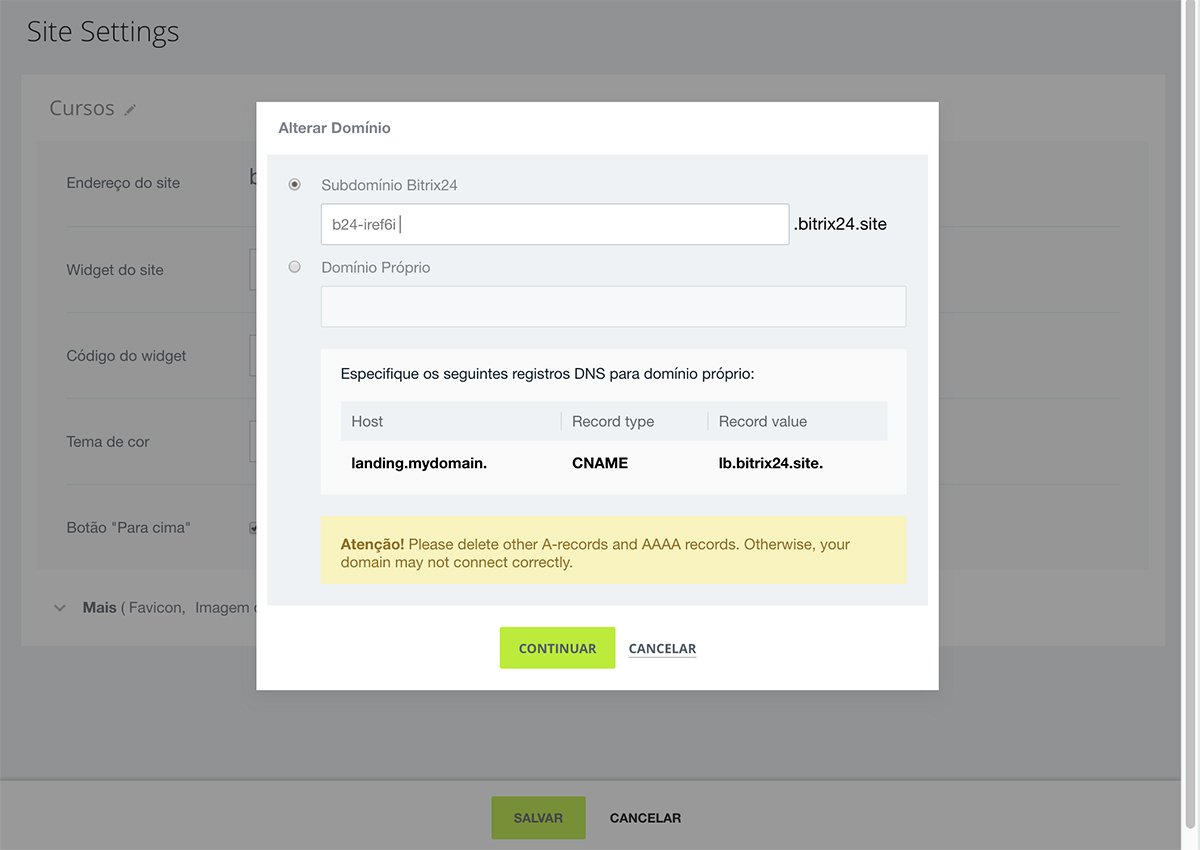Screen dimensions: 1200x850
Task: Click the Host column header
Action: pos(367,422)
